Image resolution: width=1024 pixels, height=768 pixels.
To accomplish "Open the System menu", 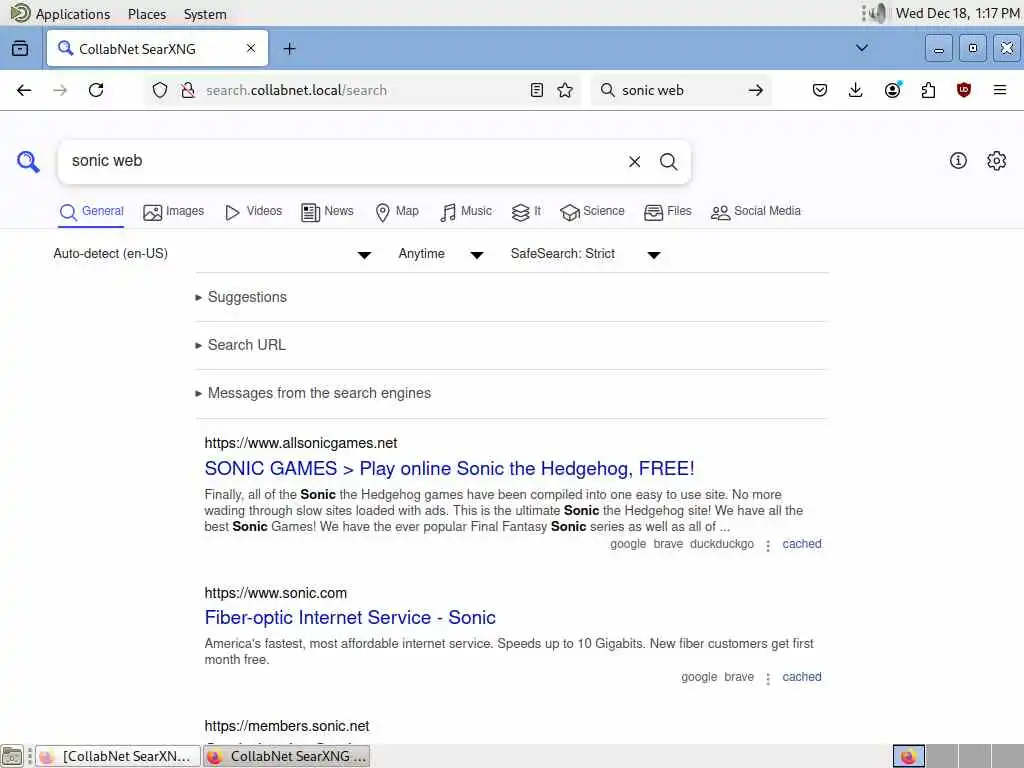I will pos(205,14).
